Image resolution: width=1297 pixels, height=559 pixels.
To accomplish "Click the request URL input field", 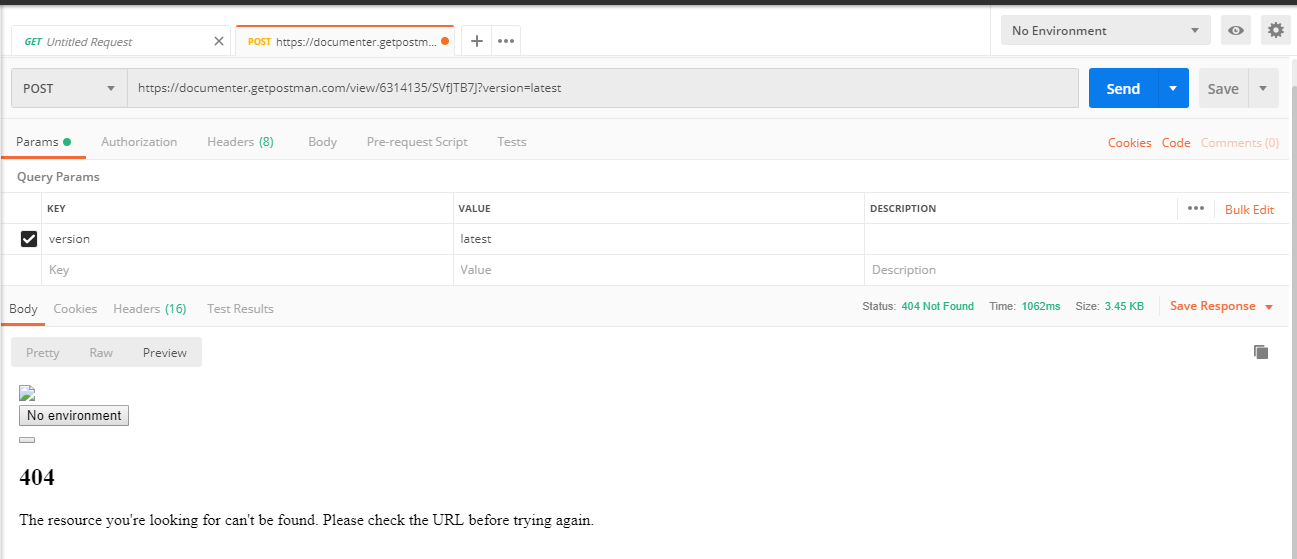I will click(603, 88).
